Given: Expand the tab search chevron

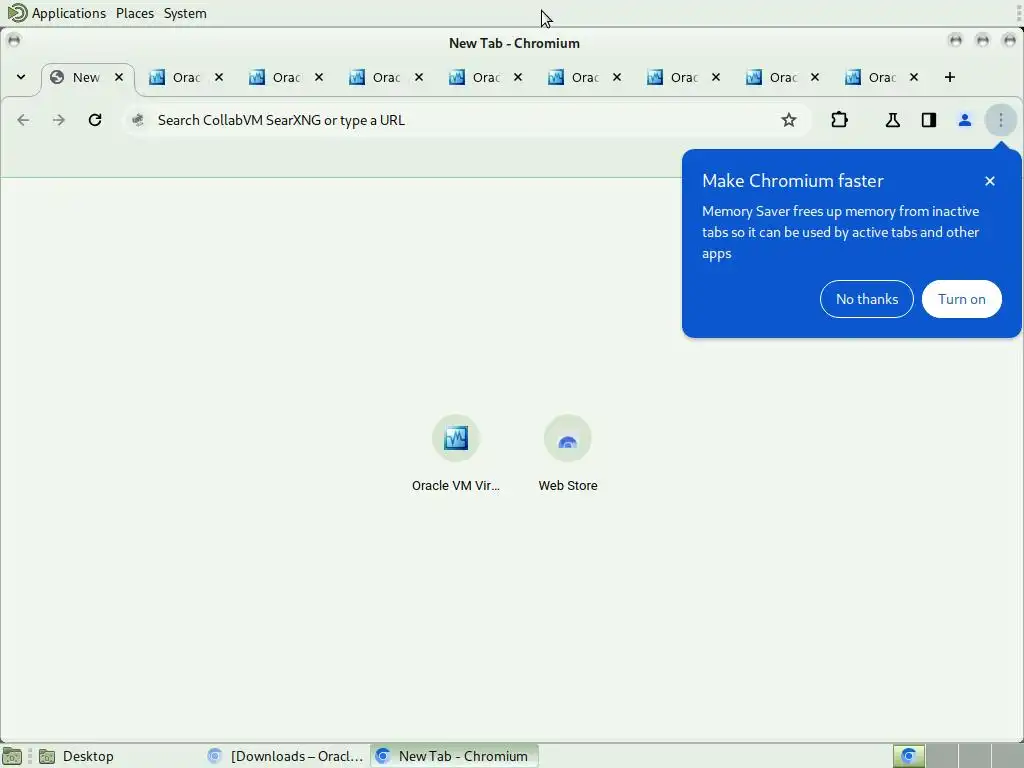Looking at the screenshot, I should pyautogui.click(x=21, y=77).
